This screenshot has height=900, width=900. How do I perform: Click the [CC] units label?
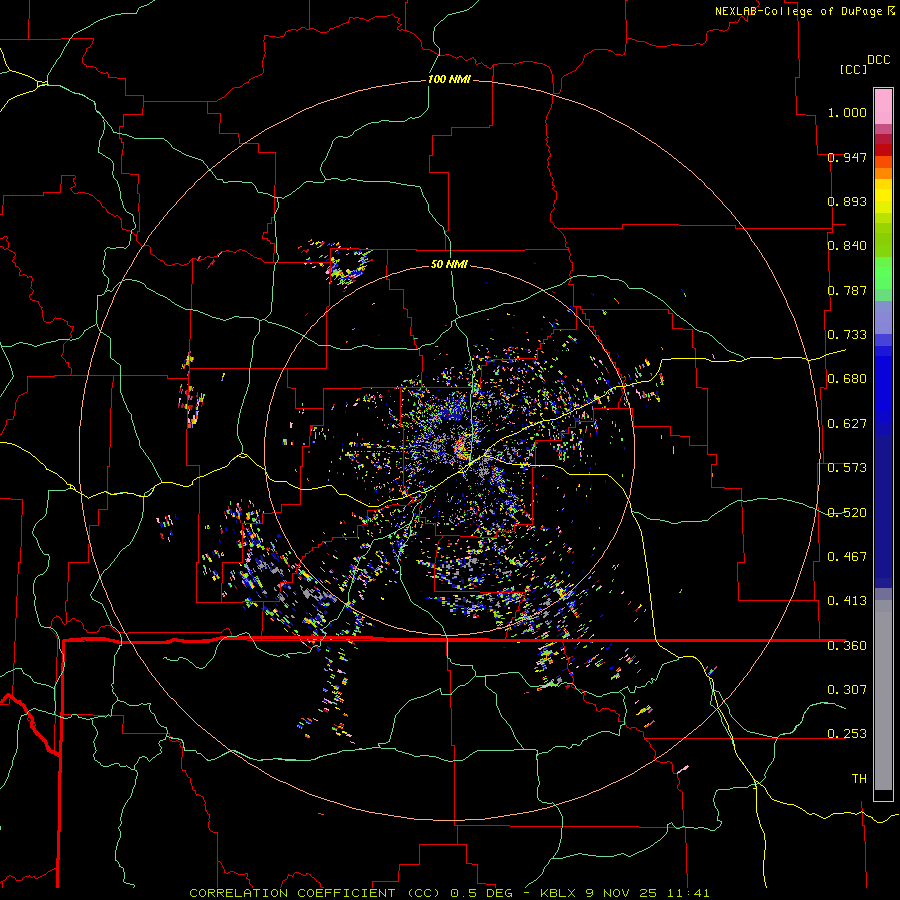coord(852,69)
